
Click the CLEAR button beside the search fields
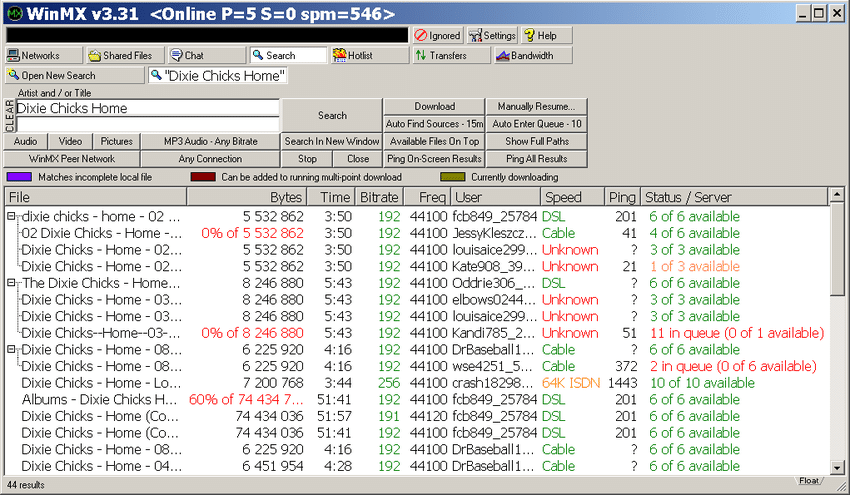point(9,115)
